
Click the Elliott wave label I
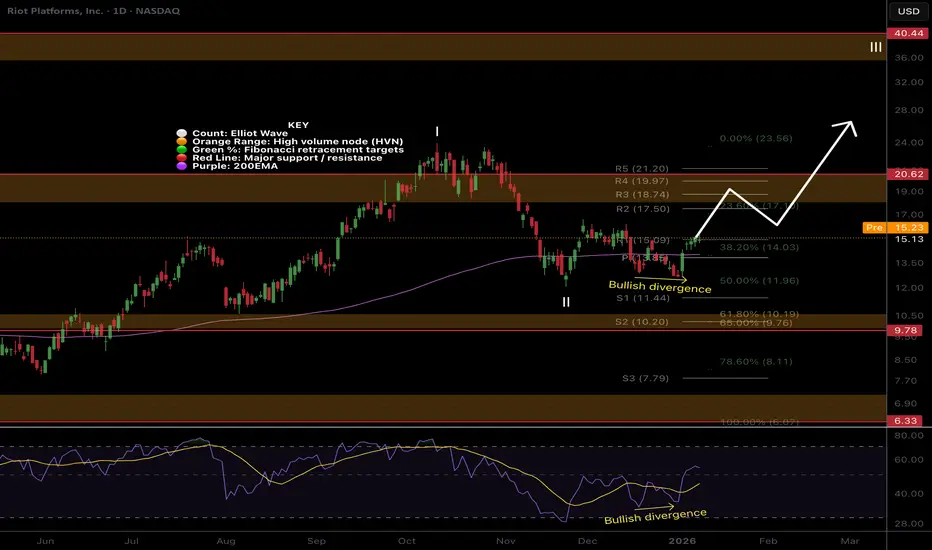click(437, 131)
